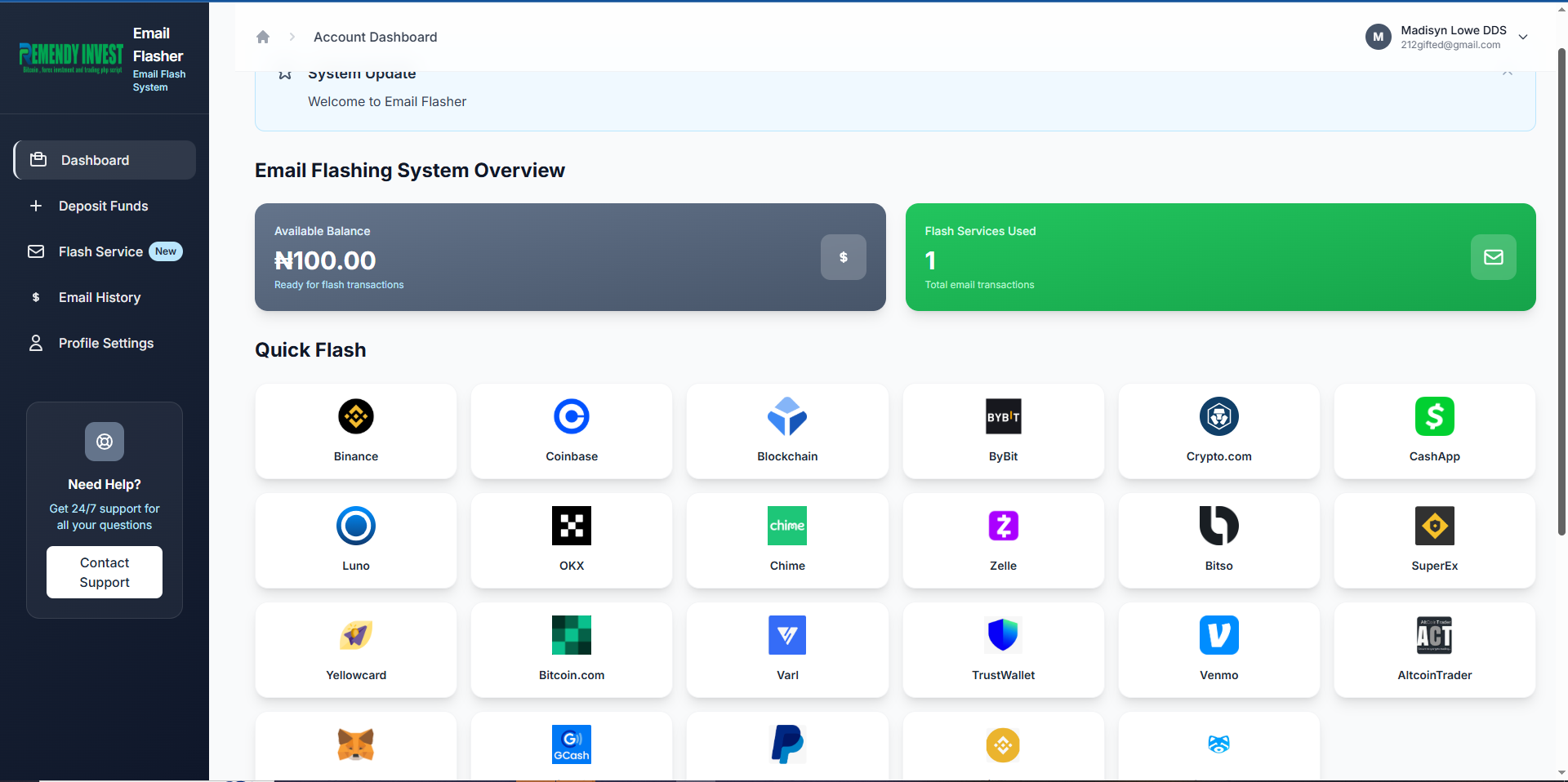The image size is (1568, 782).
Task: Open the Flash Service menu item
Action: point(100,251)
